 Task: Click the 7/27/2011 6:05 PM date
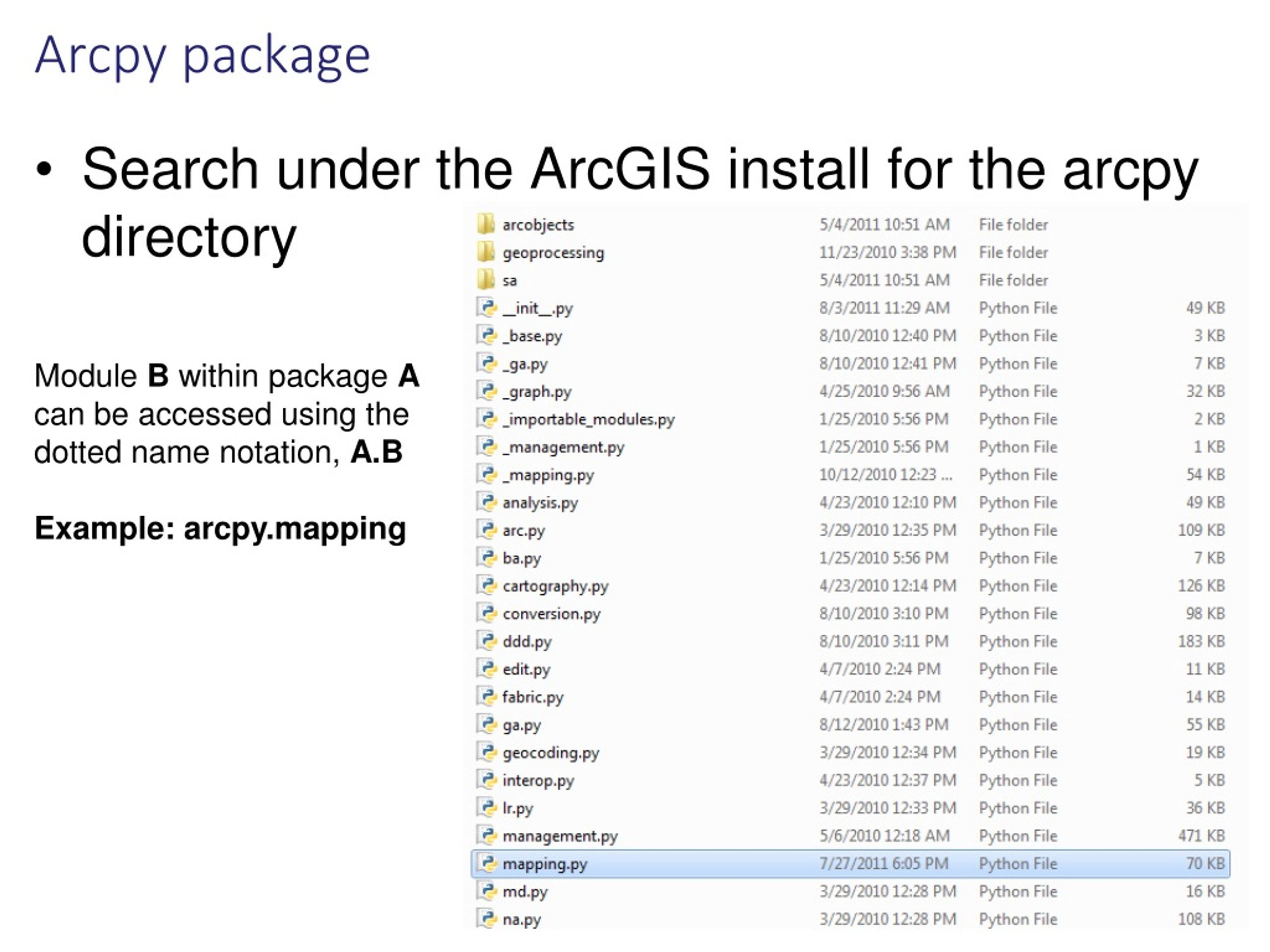(x=884, y=863)
